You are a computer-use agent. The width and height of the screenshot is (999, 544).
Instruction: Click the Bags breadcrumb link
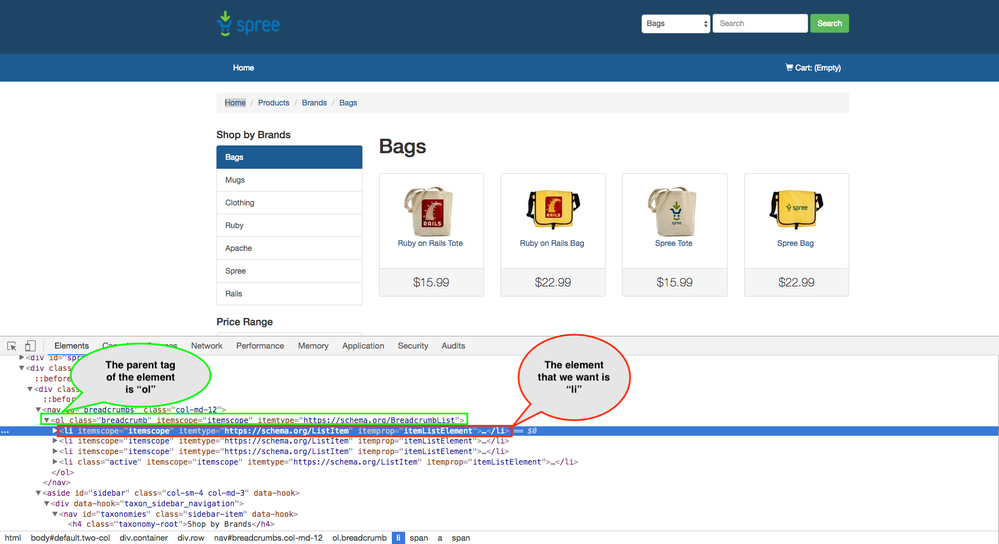pyautogui.click(x=348, y=103)
